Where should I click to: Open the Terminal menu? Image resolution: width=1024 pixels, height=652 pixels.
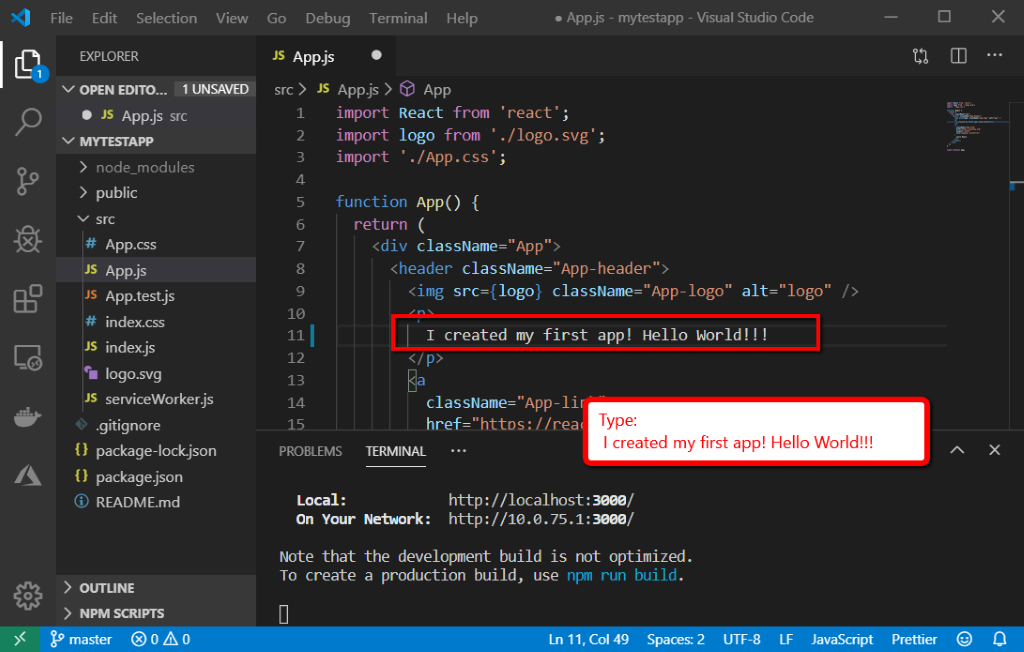coord(398,17)
